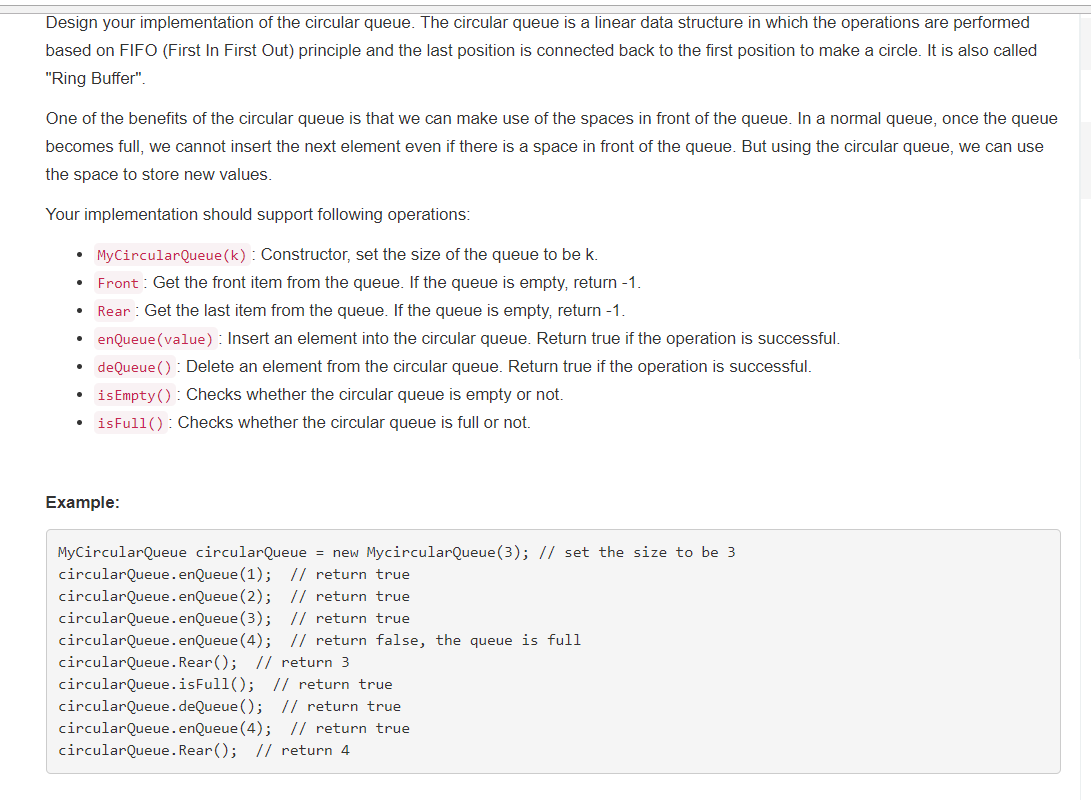This screenshot has height=800, width=1091.
Task: Click the Example heading
Action: click(x=83, y=502)
